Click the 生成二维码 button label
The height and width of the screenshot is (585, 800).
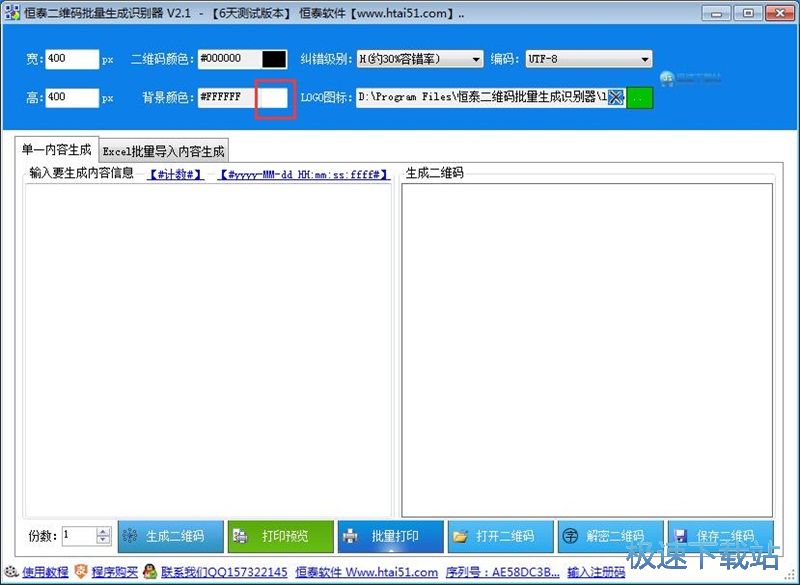[175, 536]
